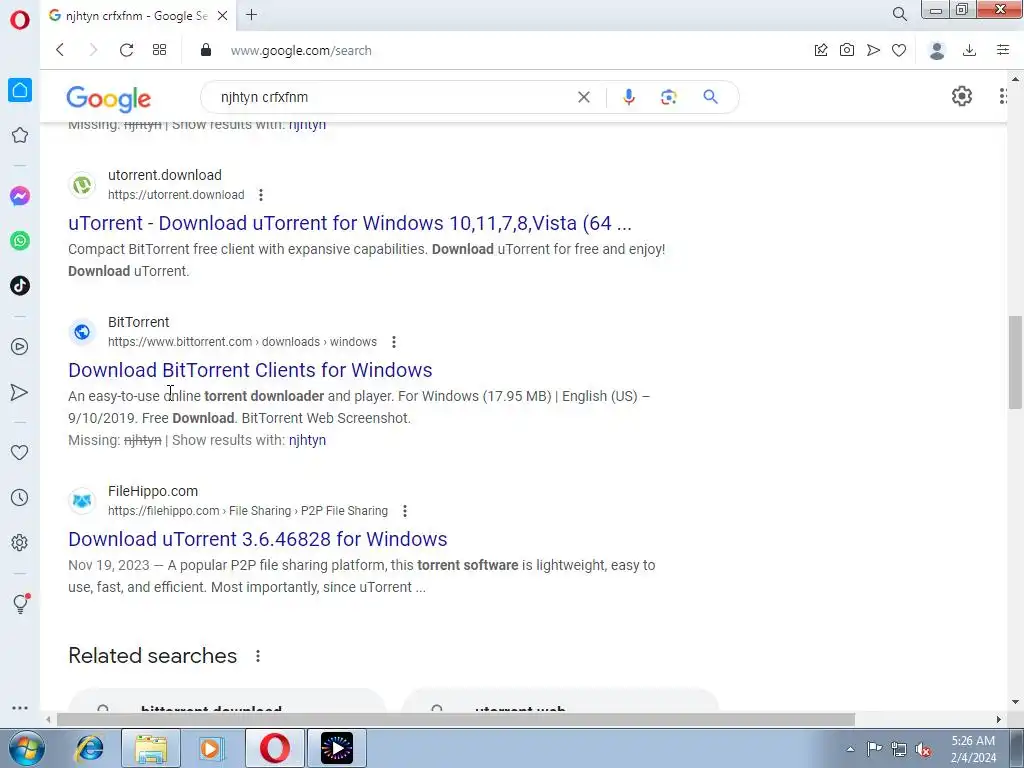Open more options for the utorrent.download result
This screenshot has width=1024, height=768.
point(261,195)
